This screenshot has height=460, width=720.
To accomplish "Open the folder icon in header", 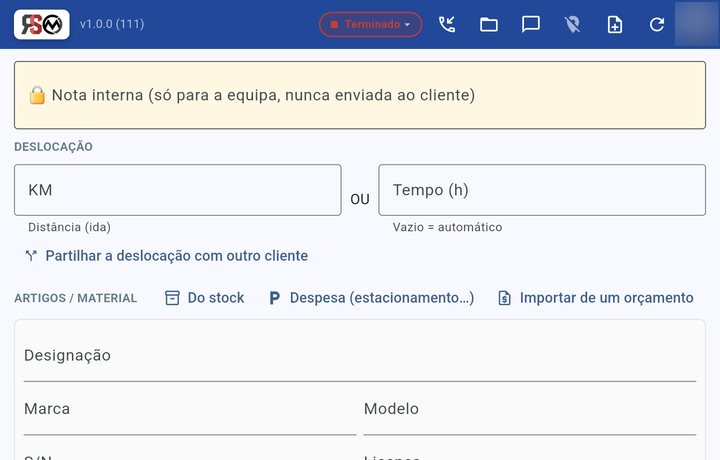I will (x=489, y=24).
